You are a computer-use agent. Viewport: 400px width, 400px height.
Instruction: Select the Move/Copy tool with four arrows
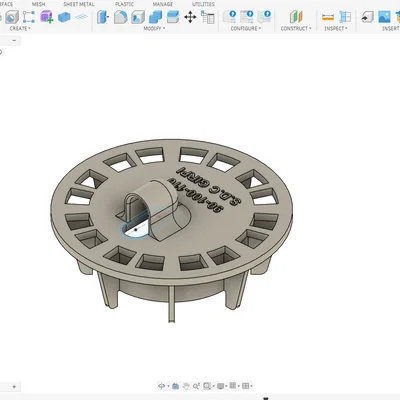[x=190, y=17]
